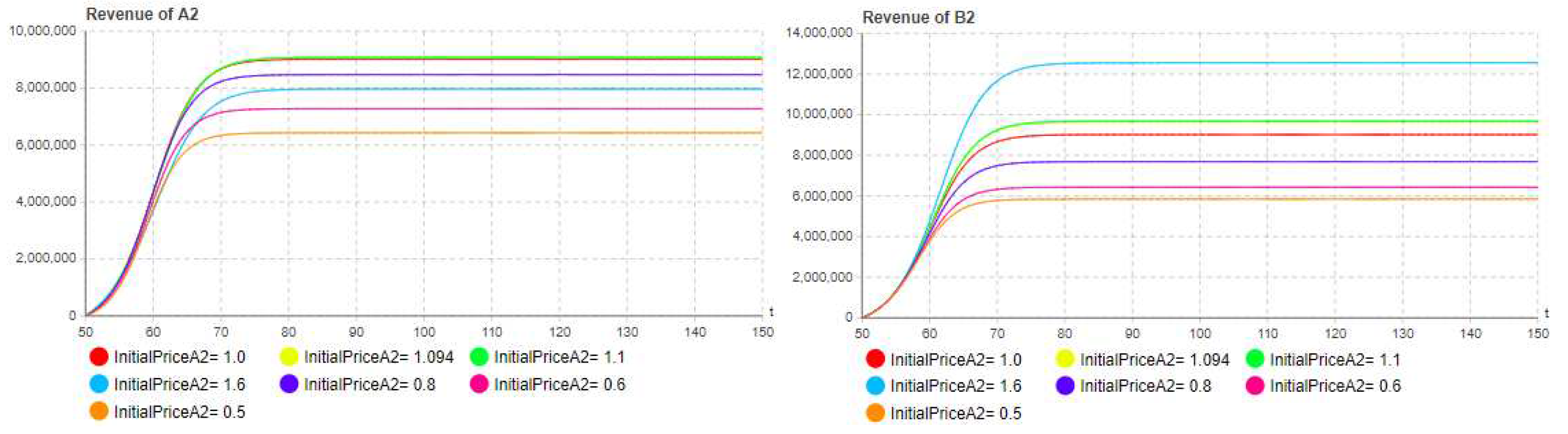Click the 14,000,000 y-axis label in B2 chart
Image resolution: width=1568 pixels, height=434 pixels.
818,33
